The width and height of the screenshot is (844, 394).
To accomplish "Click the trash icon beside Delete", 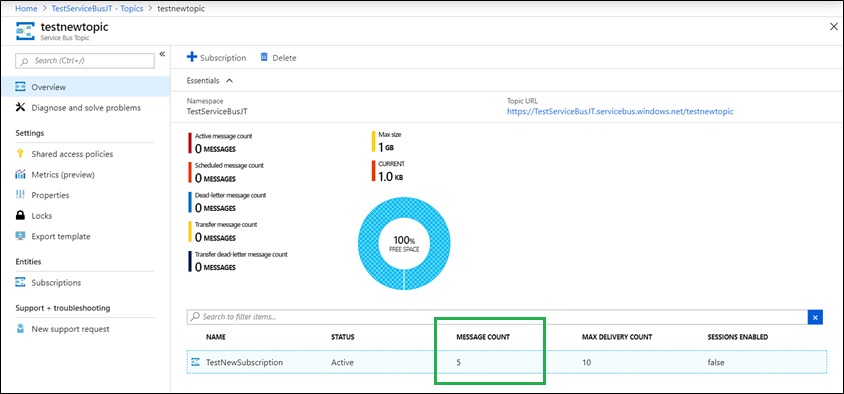I will coord(264,57).
